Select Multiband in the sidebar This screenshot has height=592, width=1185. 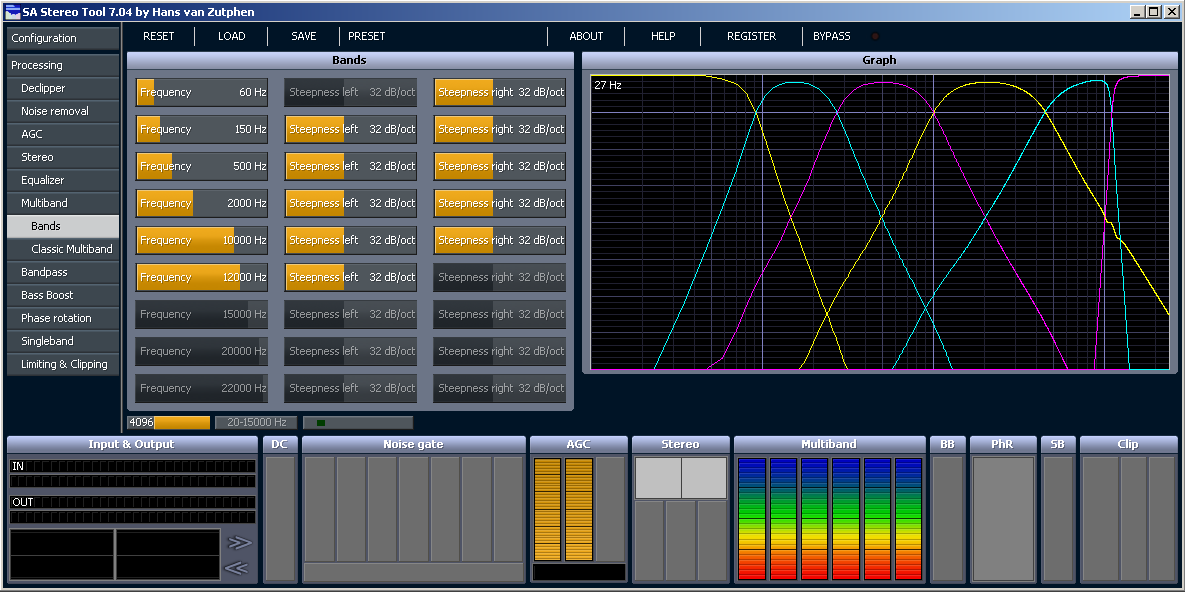(x=63, y=203)
